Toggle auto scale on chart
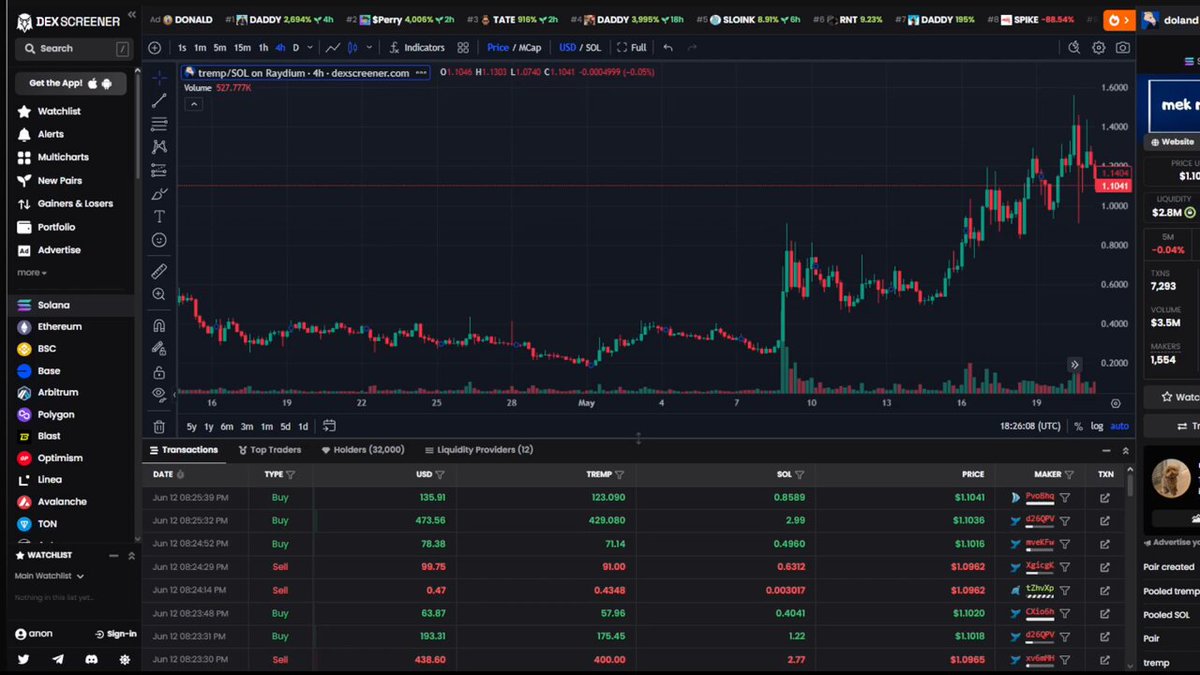The image size is (1200, 675). pyautogui.click(x=1119, y=426)
